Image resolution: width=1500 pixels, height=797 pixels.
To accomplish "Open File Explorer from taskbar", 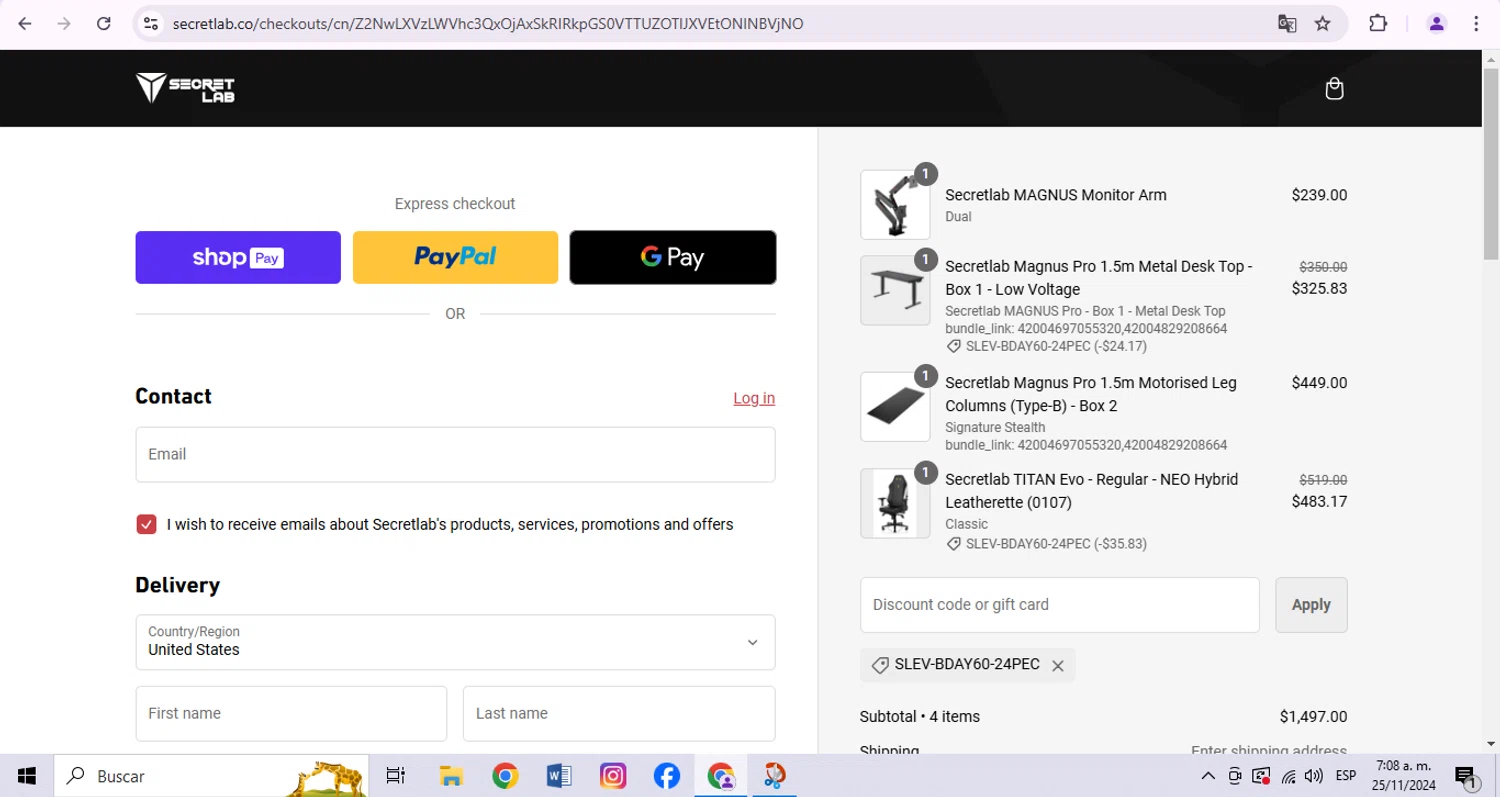I will [x=451, y=776].
